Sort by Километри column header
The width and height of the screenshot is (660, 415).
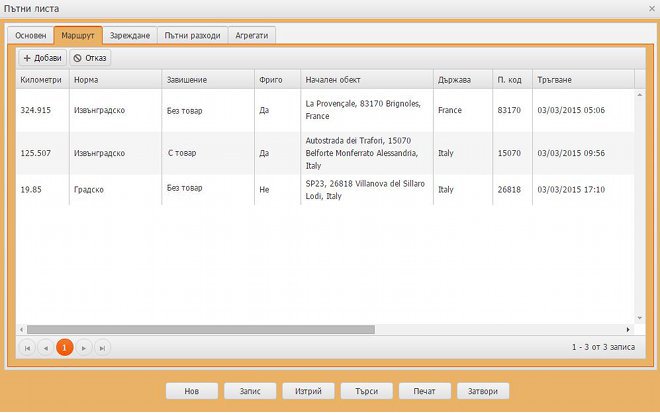[x=42, y=78]
